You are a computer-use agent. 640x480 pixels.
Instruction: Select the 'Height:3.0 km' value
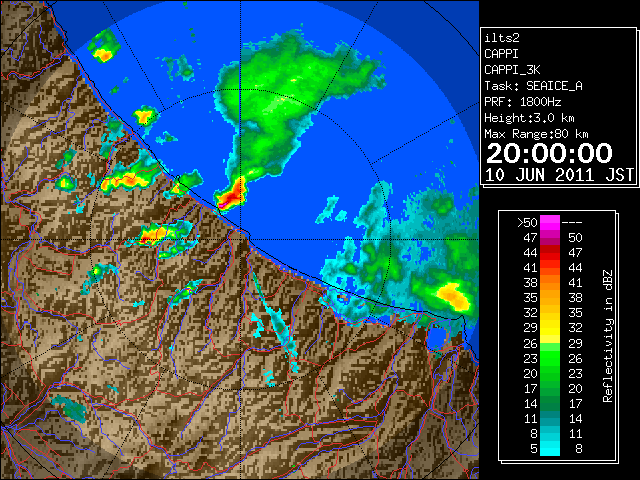click(x=529, y=118)
